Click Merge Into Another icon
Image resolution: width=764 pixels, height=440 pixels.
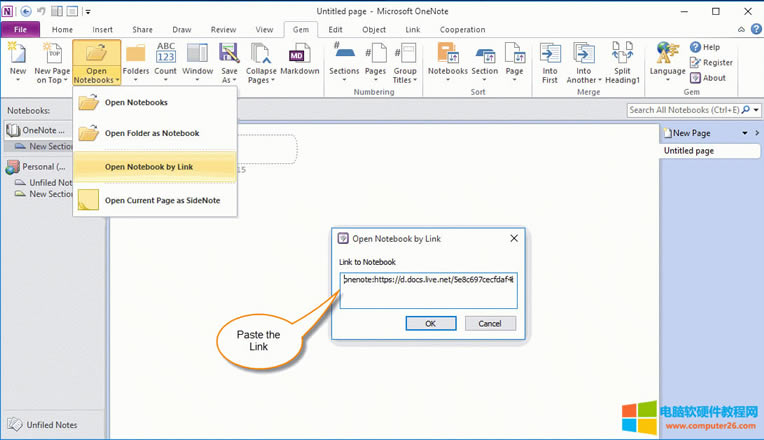click(x=583, y=53)
